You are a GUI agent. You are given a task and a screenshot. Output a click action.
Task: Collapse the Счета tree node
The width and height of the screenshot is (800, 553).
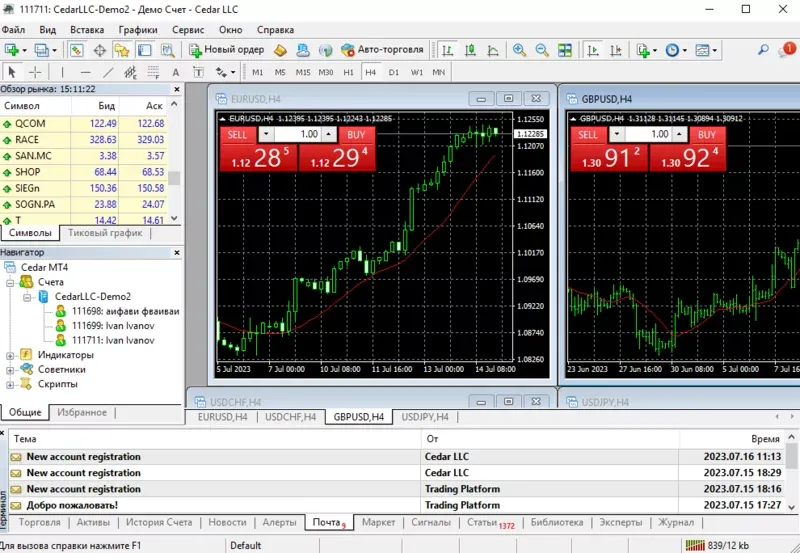10,282
